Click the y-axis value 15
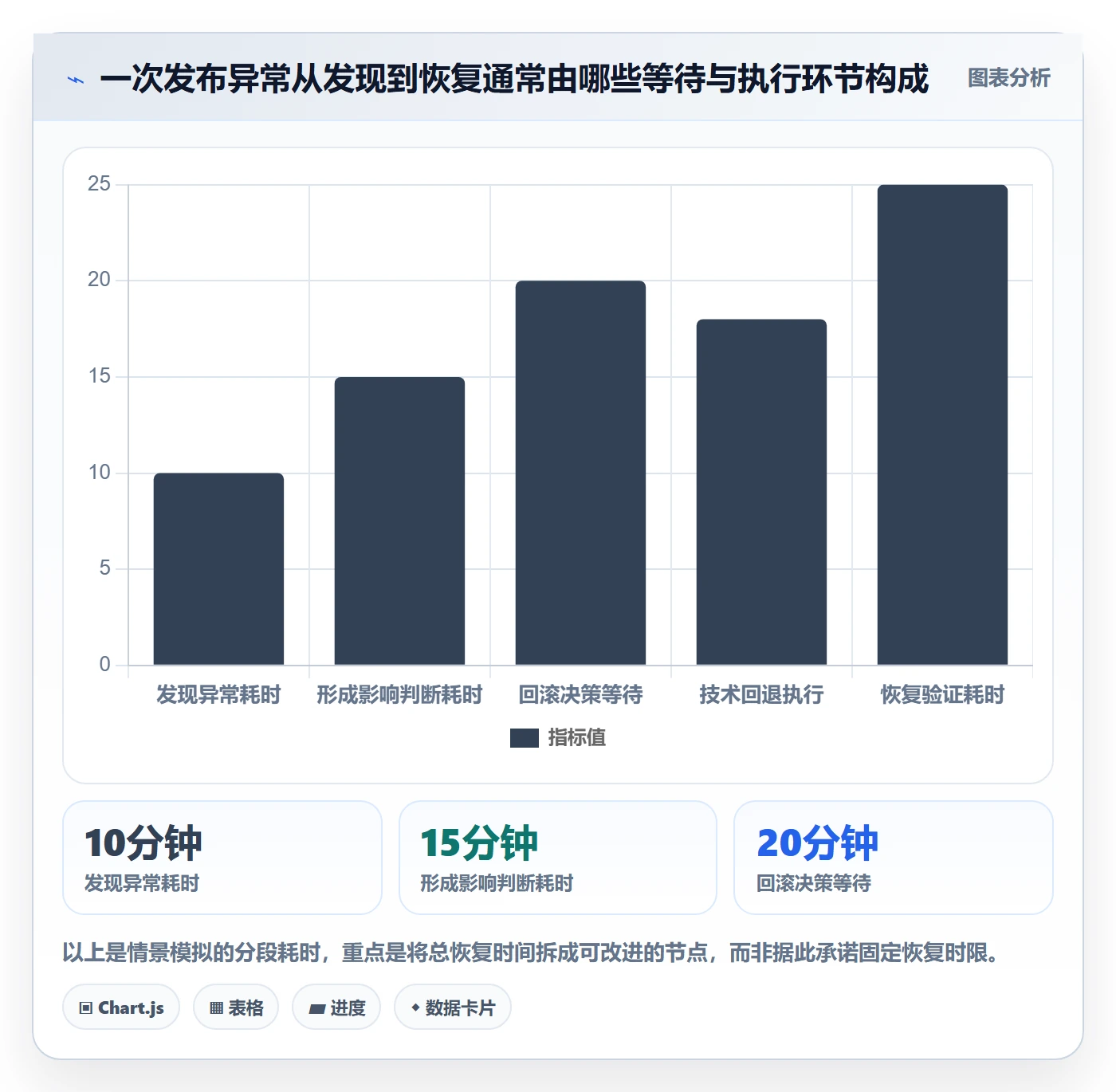Viewport: 1116px width, 1092px height. [99, 376]
